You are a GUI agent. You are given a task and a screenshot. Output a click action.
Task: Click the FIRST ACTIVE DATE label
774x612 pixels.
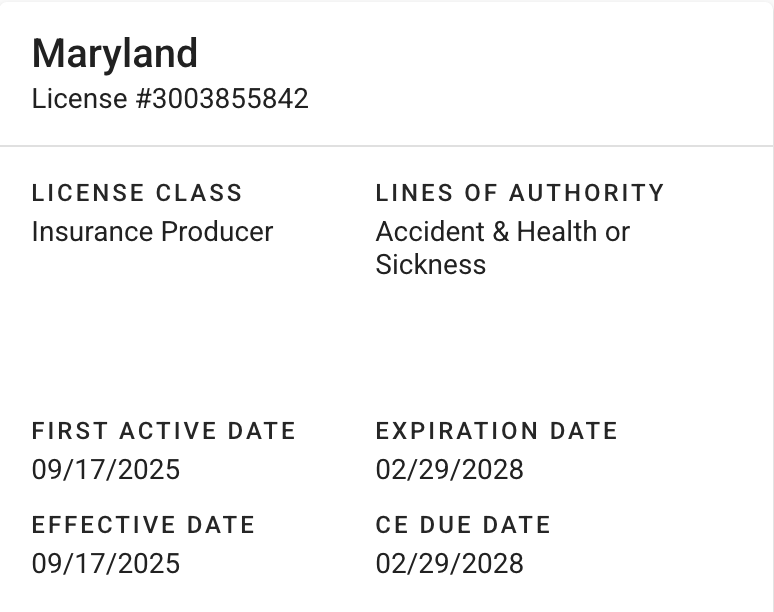point(164,431)
